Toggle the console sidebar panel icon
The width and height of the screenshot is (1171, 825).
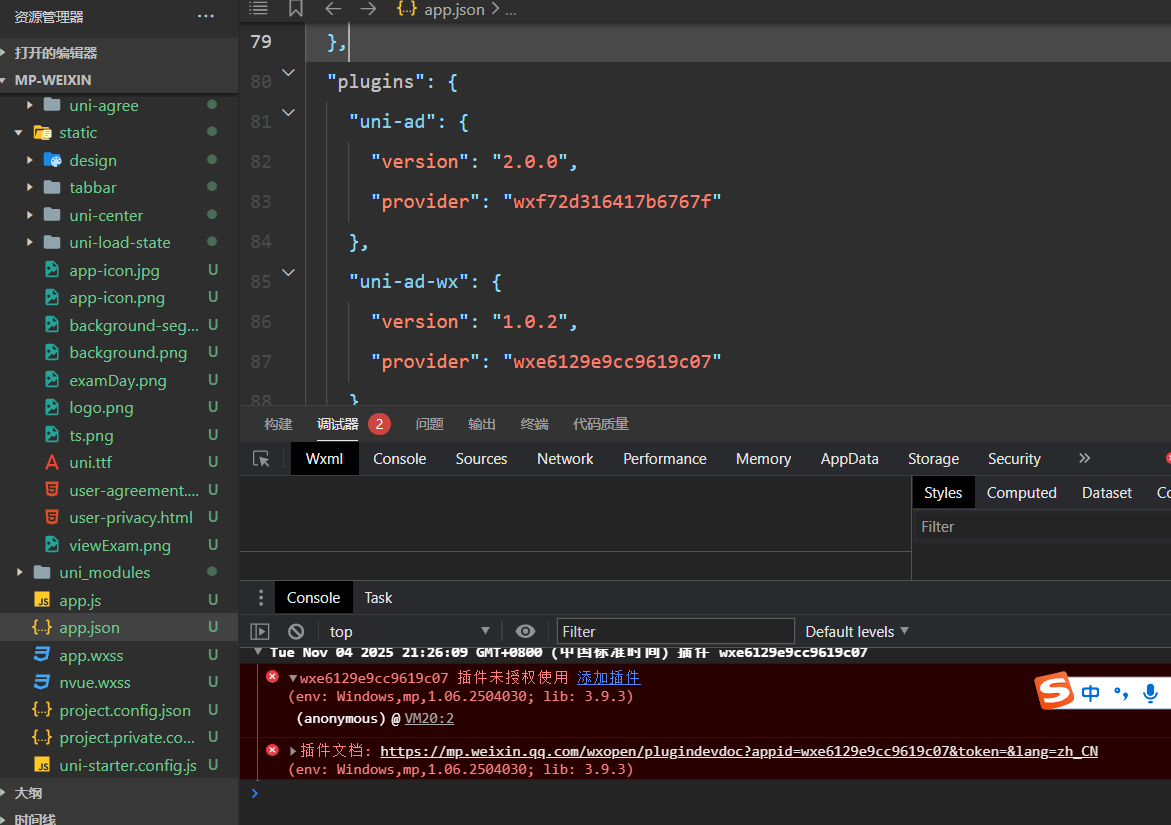260,631
